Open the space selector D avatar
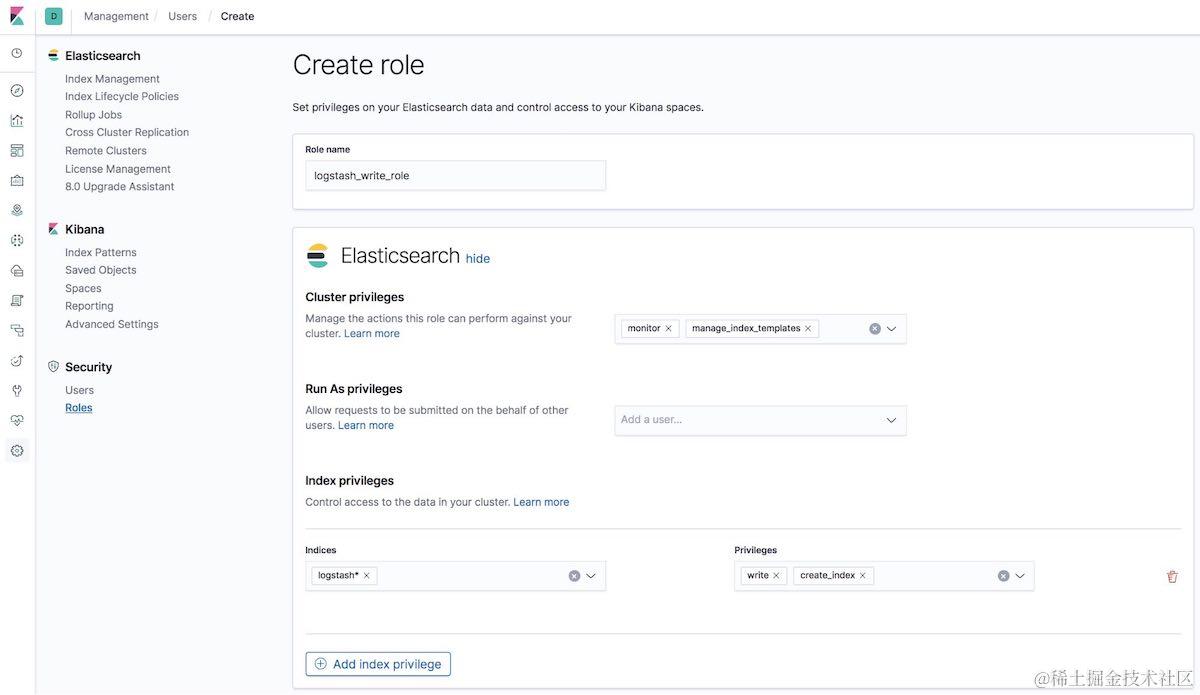This screenshot has height=695, width=1200. 54,16
